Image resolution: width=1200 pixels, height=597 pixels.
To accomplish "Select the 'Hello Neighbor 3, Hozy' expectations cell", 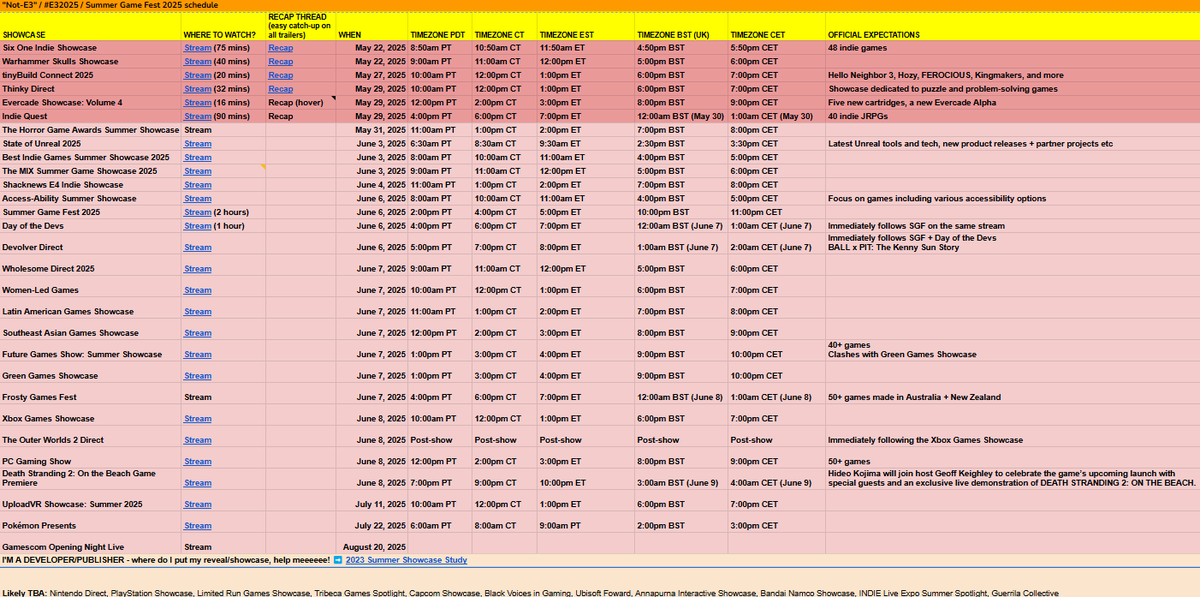I will pos(1012,75).
